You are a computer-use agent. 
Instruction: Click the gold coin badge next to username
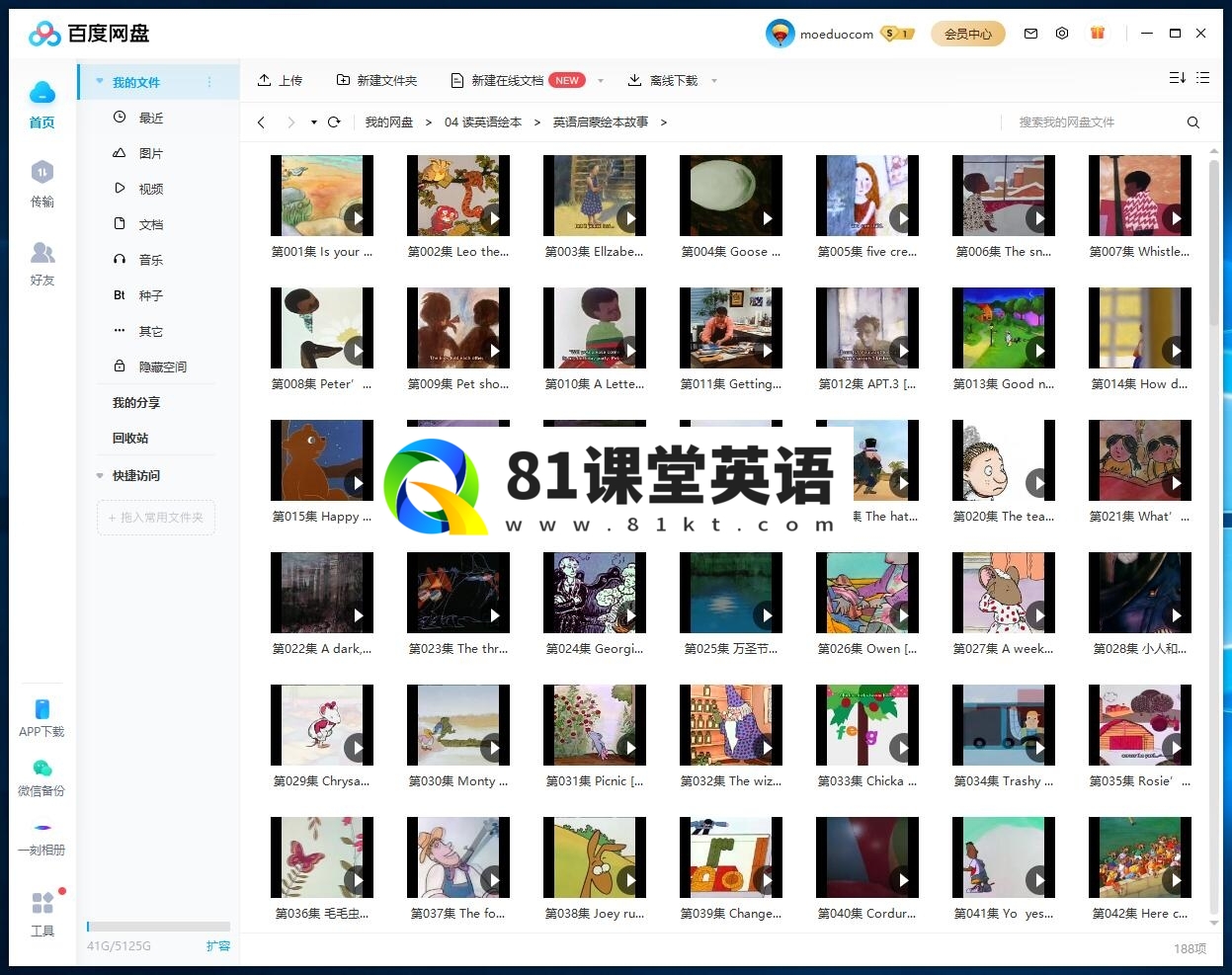[898, 34]
